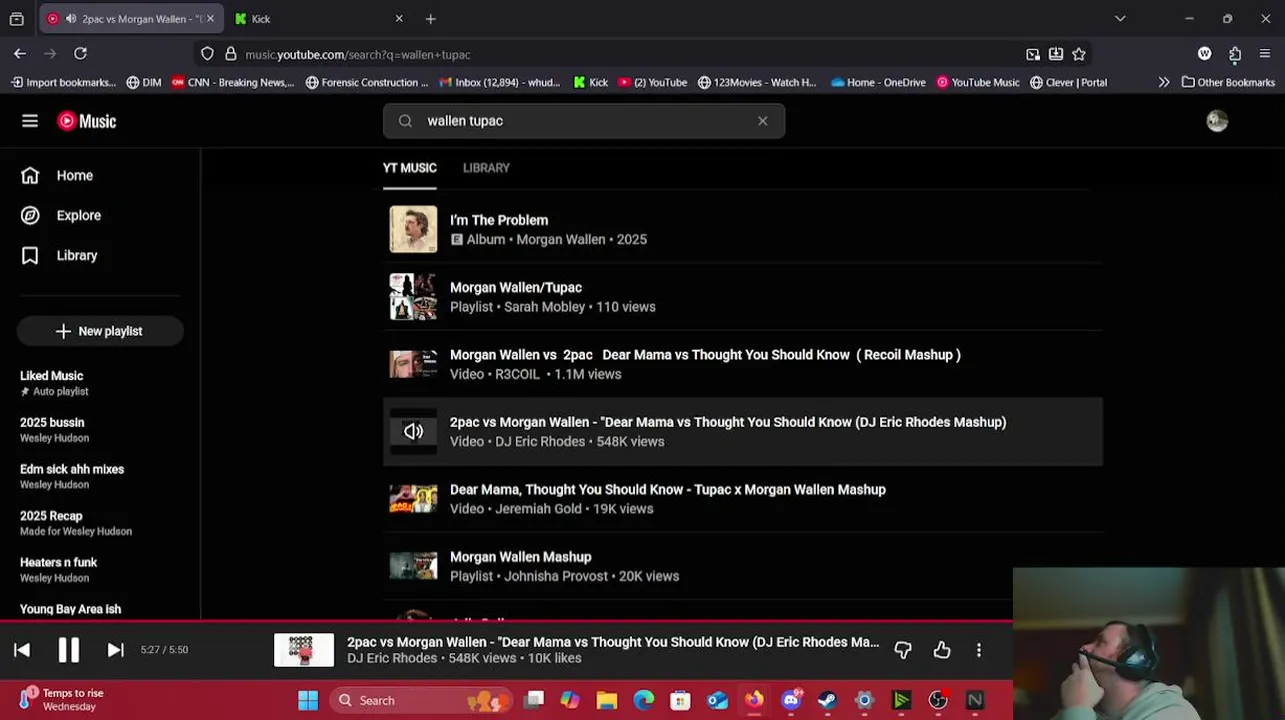Viewport: 1285px width, 720px height.
Task: Show more bookmarks overflow chevron
Action: [x=1164, y=83]
